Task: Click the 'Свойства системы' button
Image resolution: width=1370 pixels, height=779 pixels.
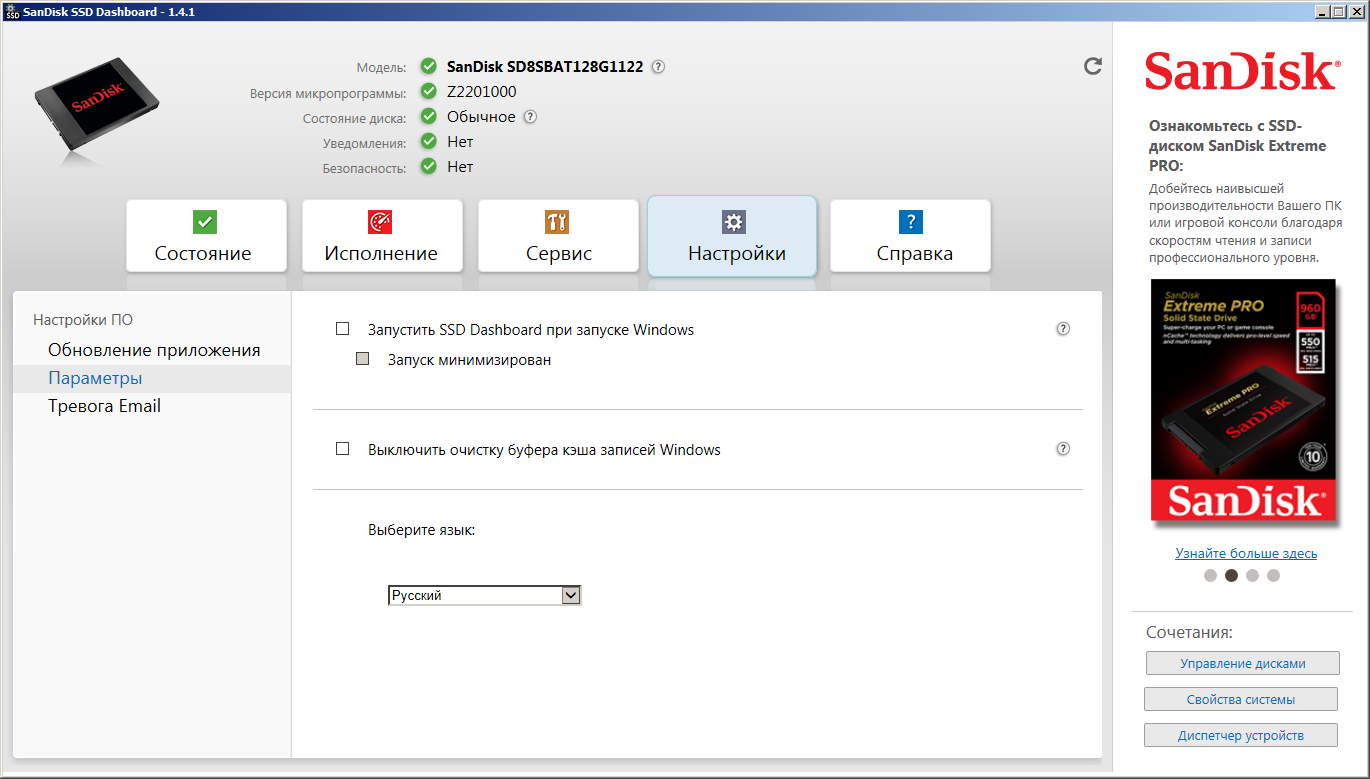Action: (1241, 699)
